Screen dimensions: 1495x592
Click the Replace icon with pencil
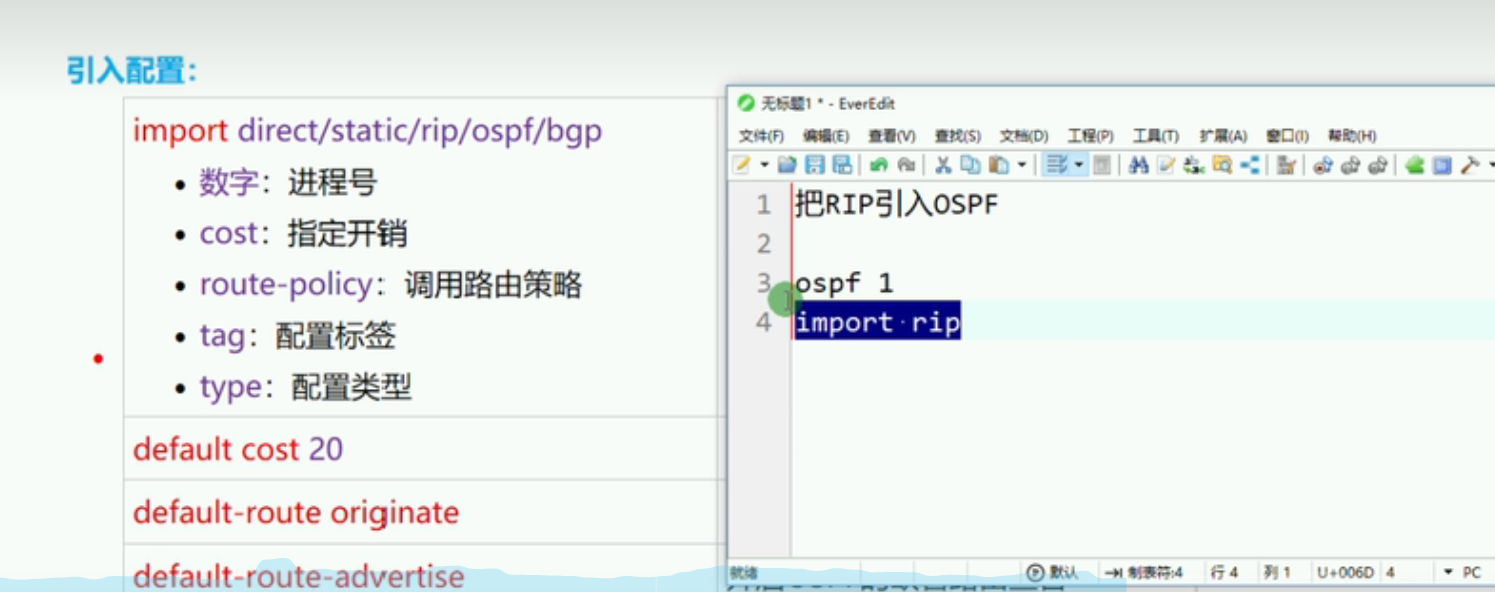click(x=1166, y=165)
